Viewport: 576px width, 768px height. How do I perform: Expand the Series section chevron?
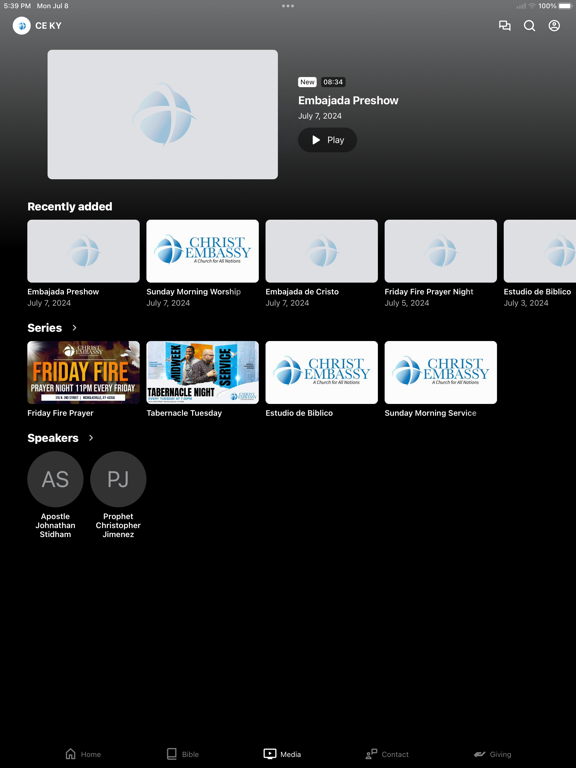(x=74, y=328)
